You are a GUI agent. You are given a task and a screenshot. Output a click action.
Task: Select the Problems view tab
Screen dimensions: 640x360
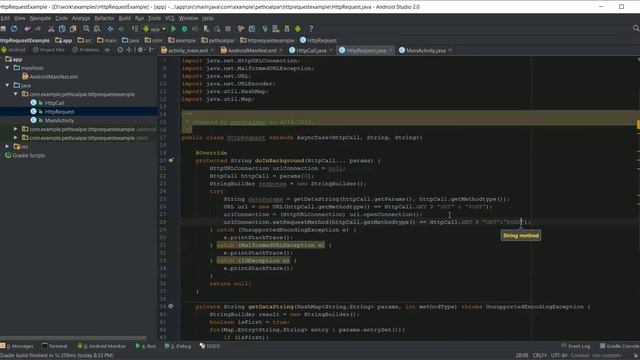[86, 50]
